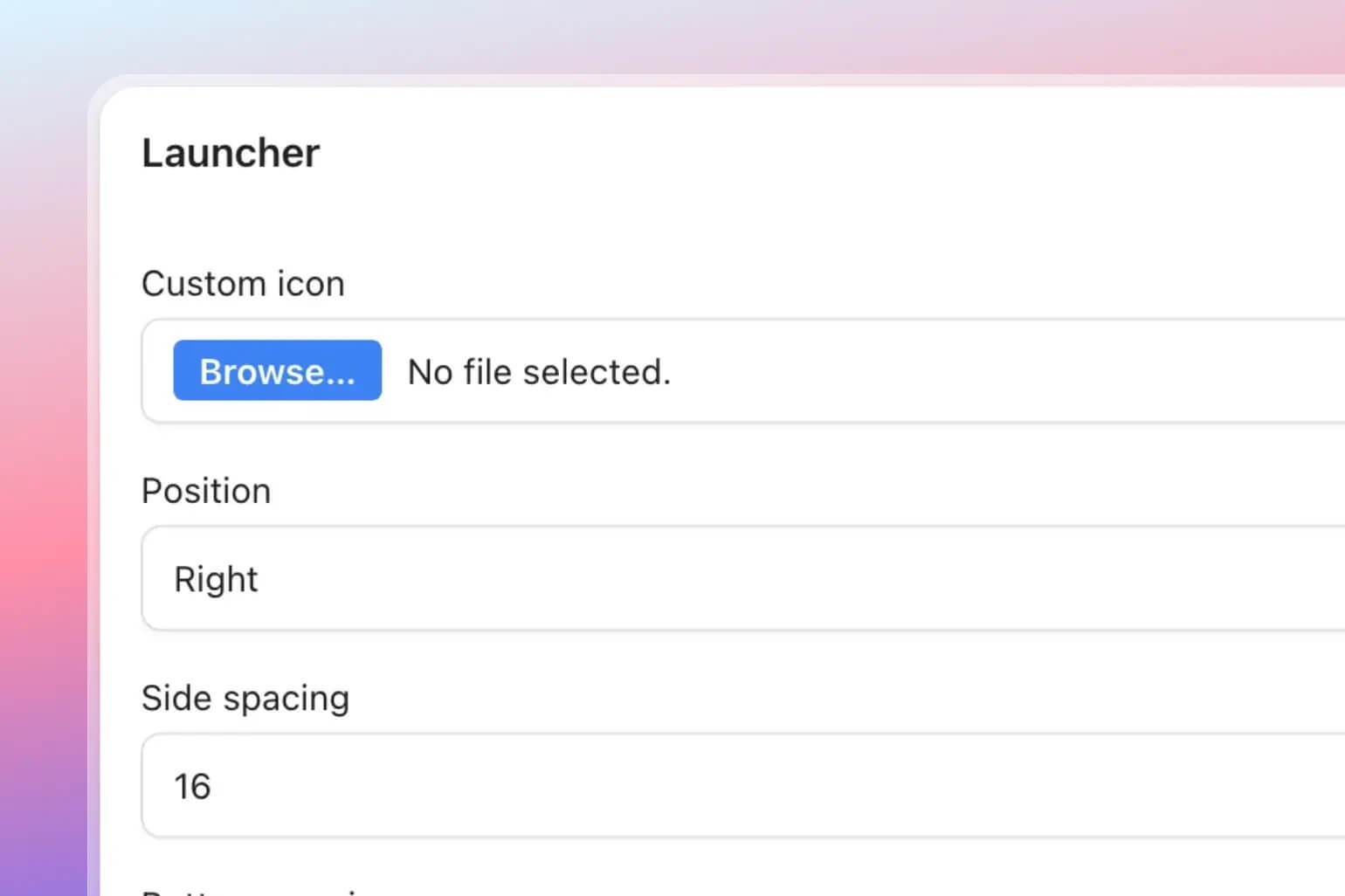Select the Launcher section heading
This screenshot has width=1345, height=896.
[231, 153]
